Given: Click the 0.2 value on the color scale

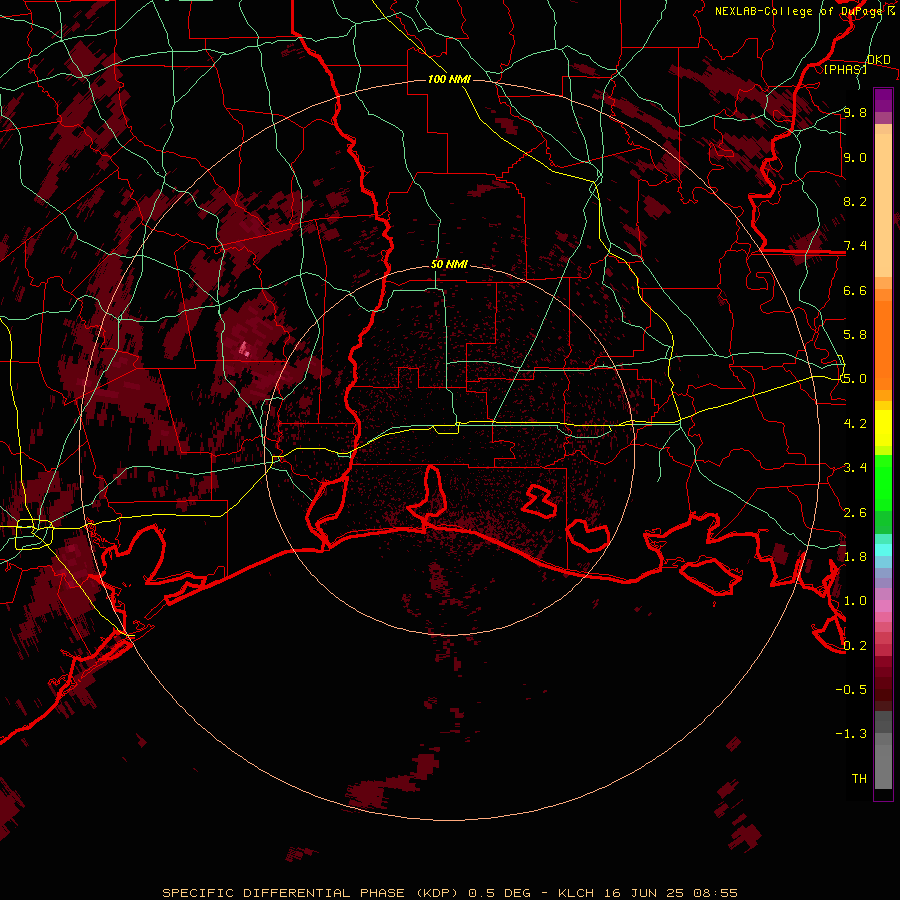Looking at the screenshot, I should pyautogui.click(x=855, y=645).
